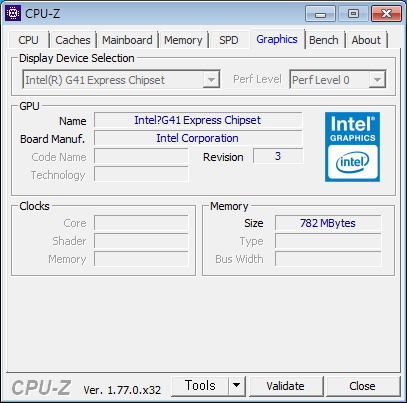The height and width of the screenshot is (403, 407).
Task: Open the About tab
Action: click(366, 40)
